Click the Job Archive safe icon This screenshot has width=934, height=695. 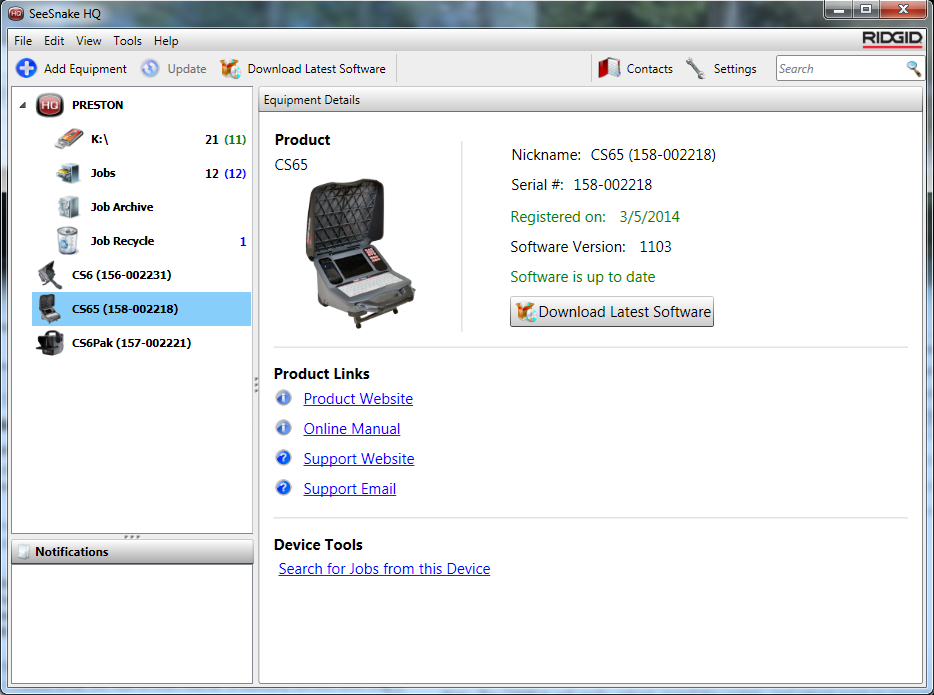tap(68, 207)
